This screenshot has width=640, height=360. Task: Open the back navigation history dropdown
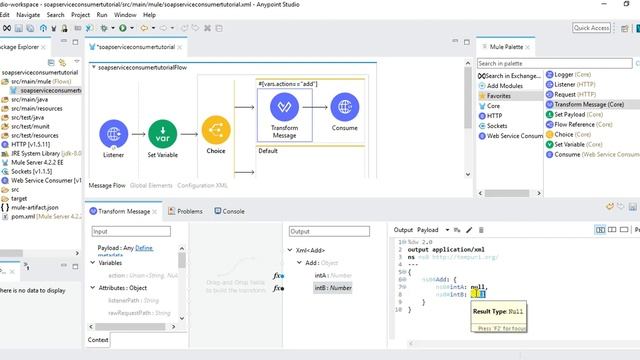click(153, 28)
